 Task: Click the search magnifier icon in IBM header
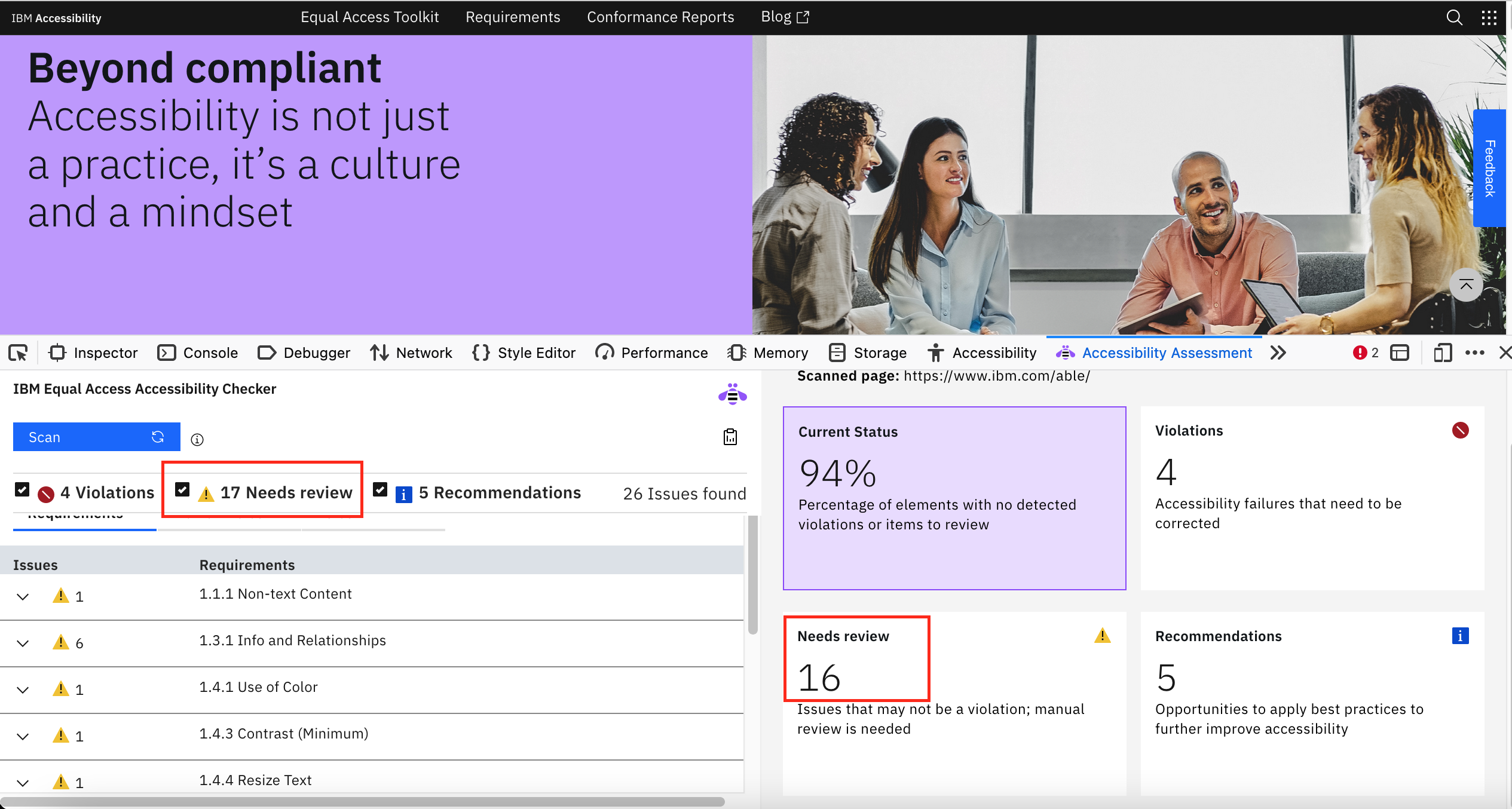pyautogui.click(x=1454, y=17)
